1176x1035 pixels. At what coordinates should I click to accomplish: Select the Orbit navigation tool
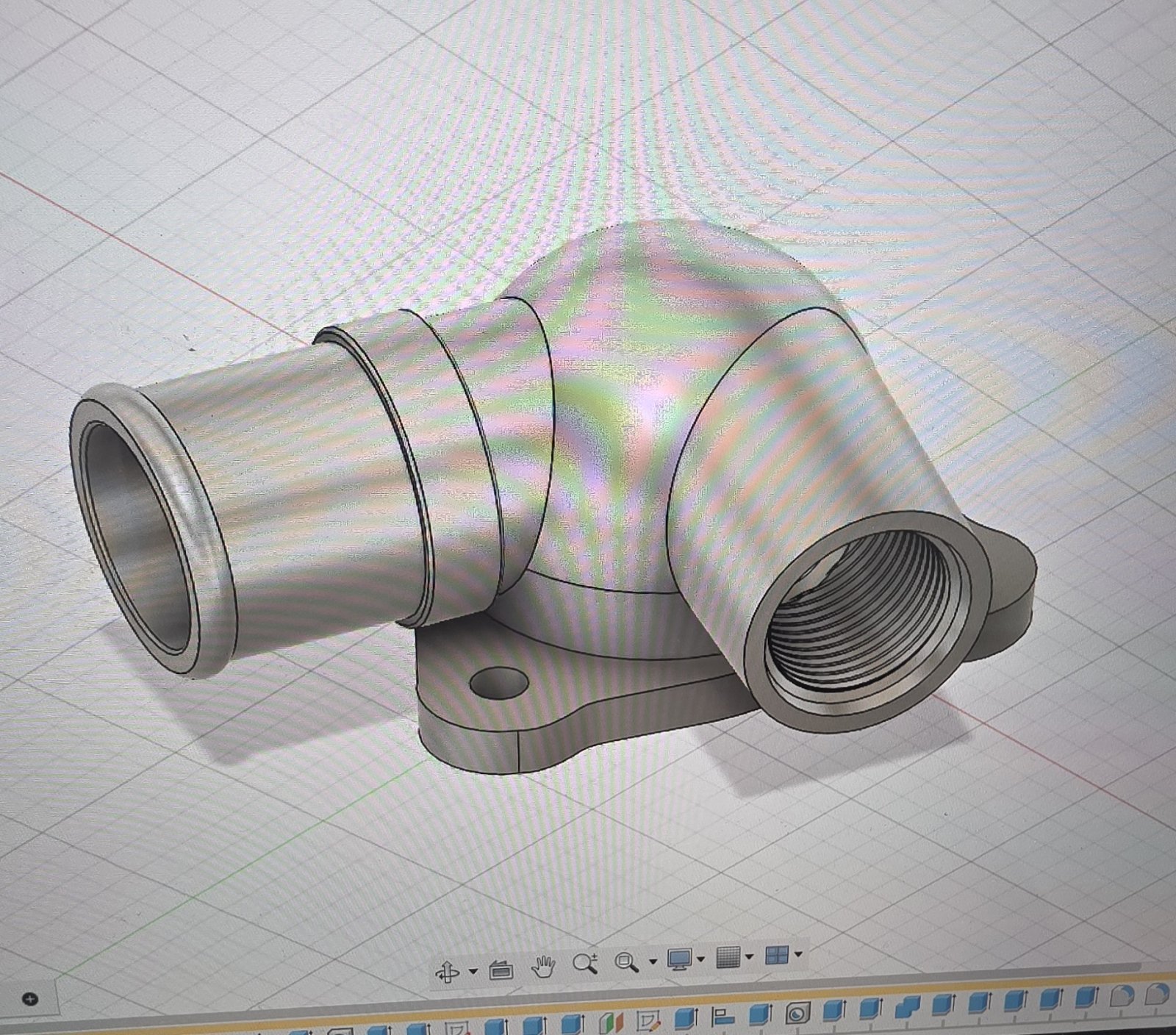tap(446, 973)
